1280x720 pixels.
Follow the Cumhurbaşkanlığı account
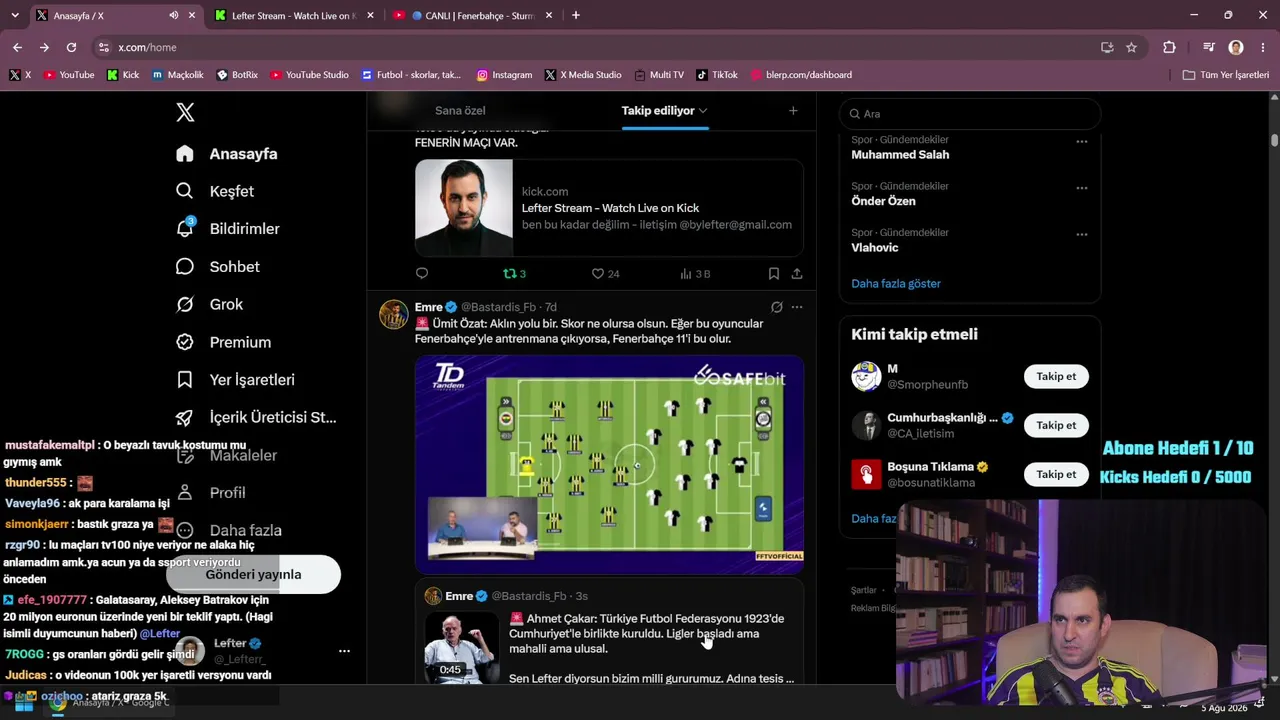coord(1056,425)
